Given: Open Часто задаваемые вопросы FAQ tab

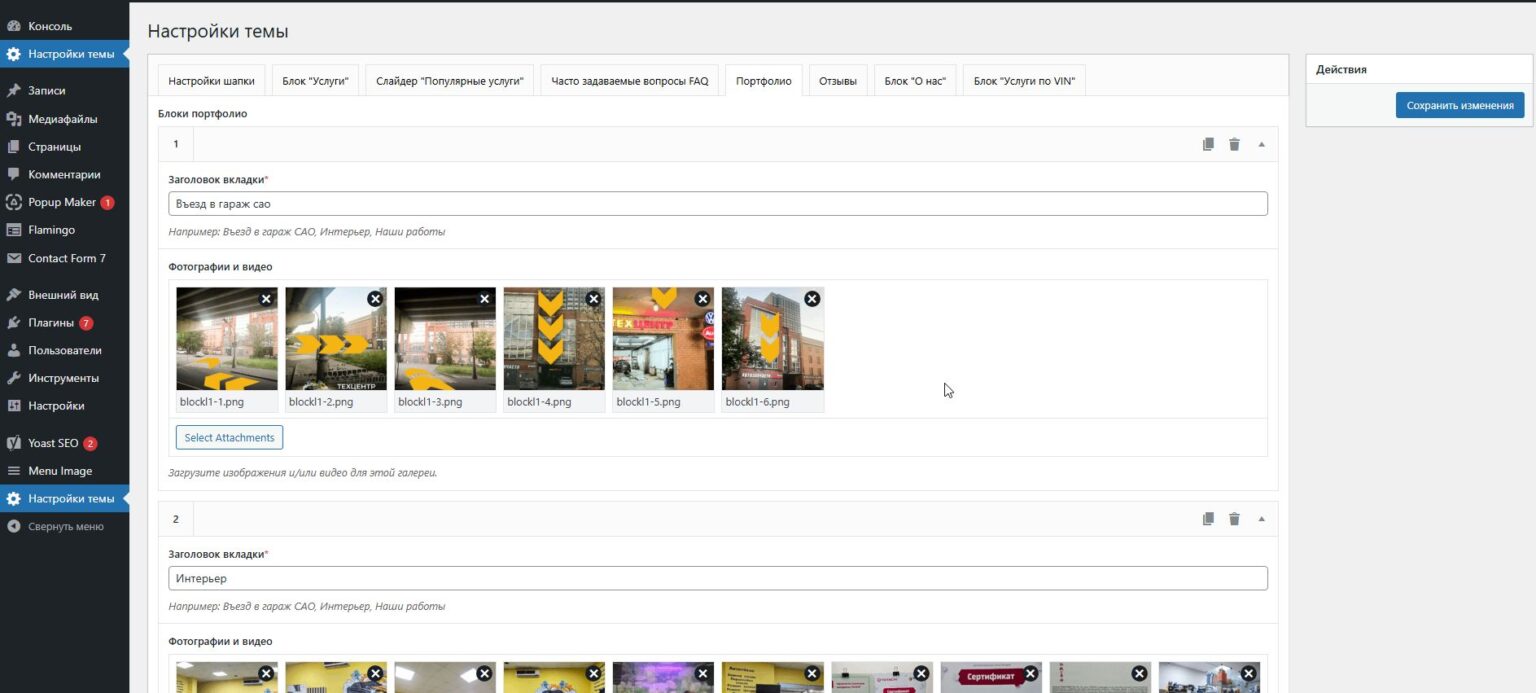Looking at the screenshot, I should click(629, 81).
